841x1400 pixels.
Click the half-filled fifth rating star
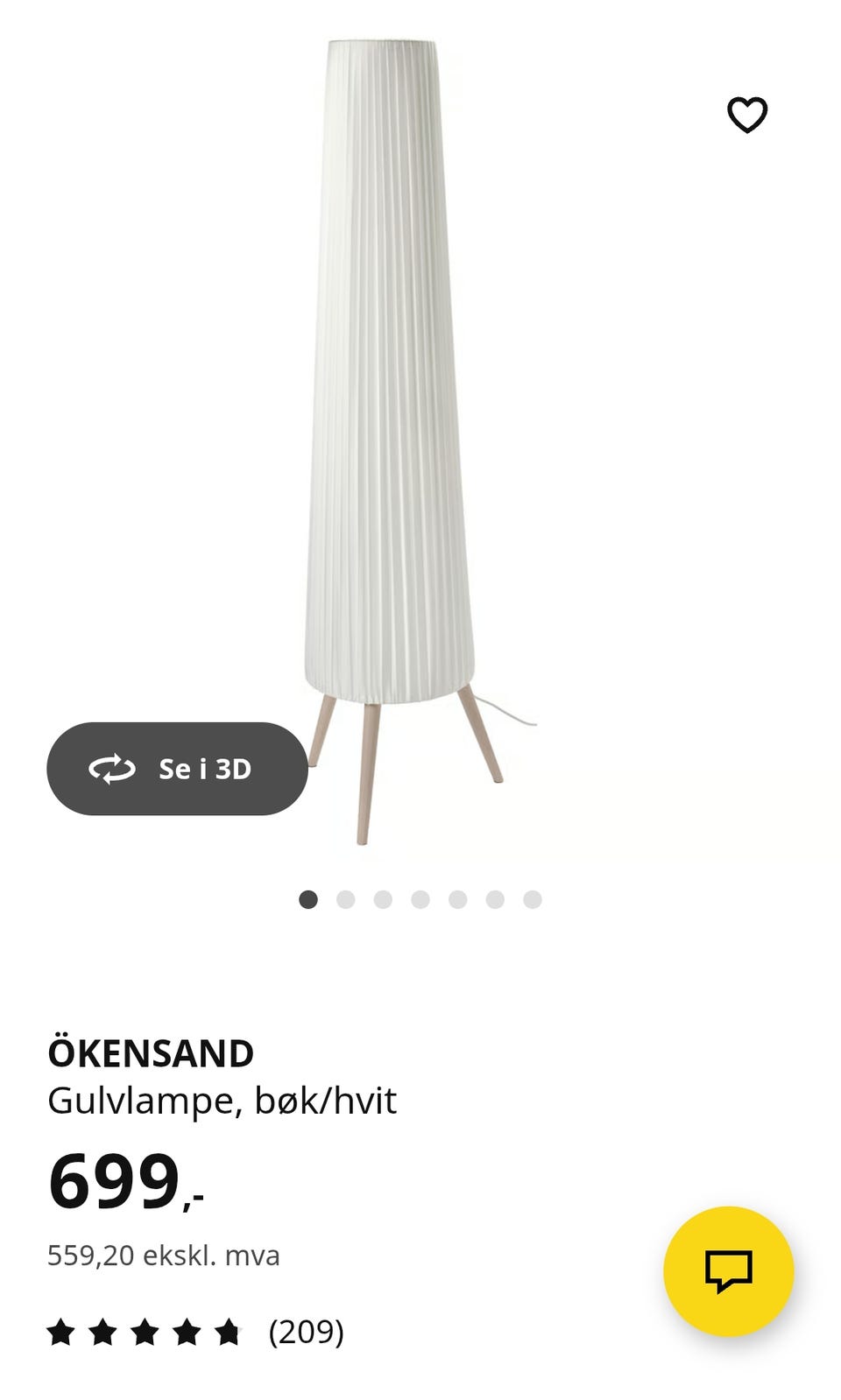[229, 1332]
